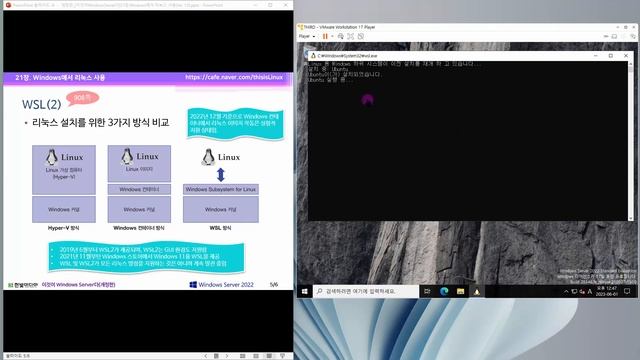Click the pink page callout bubble
Screen dimensions: 640x360
pos(82,98)
